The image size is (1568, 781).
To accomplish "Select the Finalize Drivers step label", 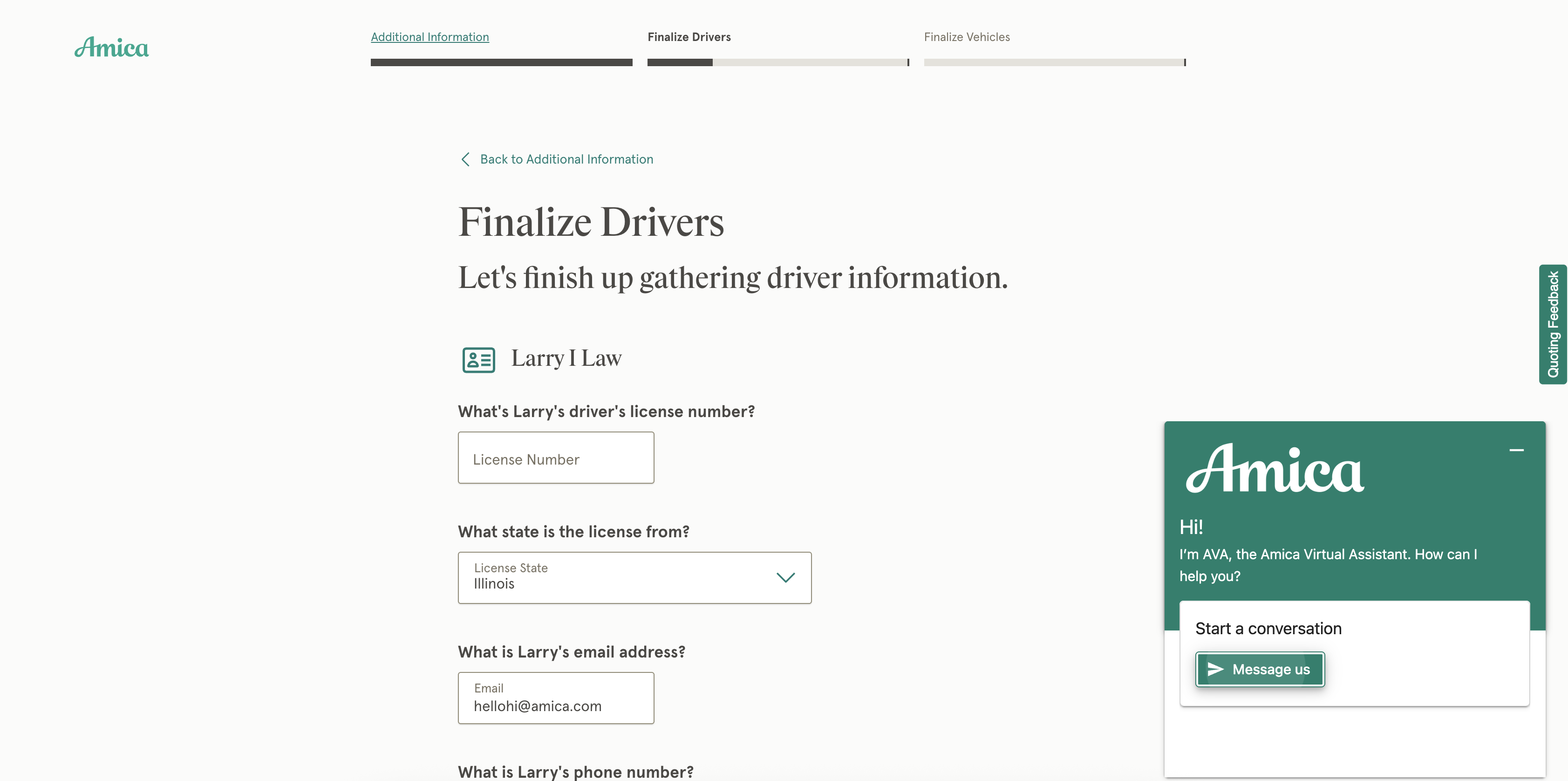I will [689, 37].
